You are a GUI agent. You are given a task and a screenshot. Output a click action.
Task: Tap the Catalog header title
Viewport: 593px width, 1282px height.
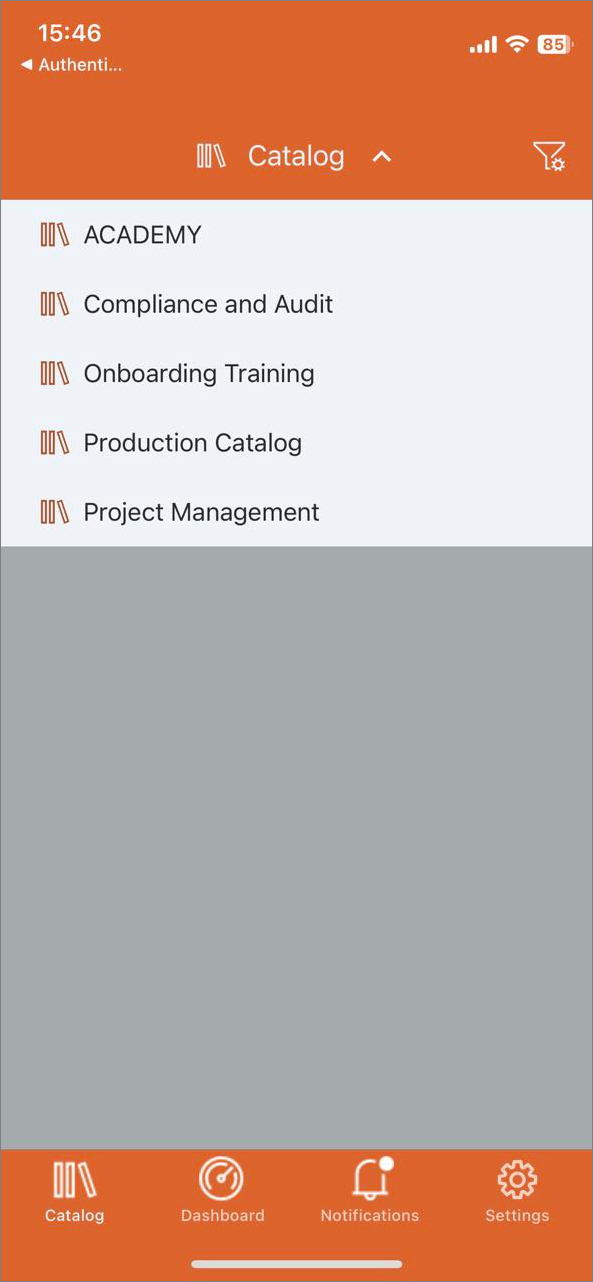tap(296, 156)
